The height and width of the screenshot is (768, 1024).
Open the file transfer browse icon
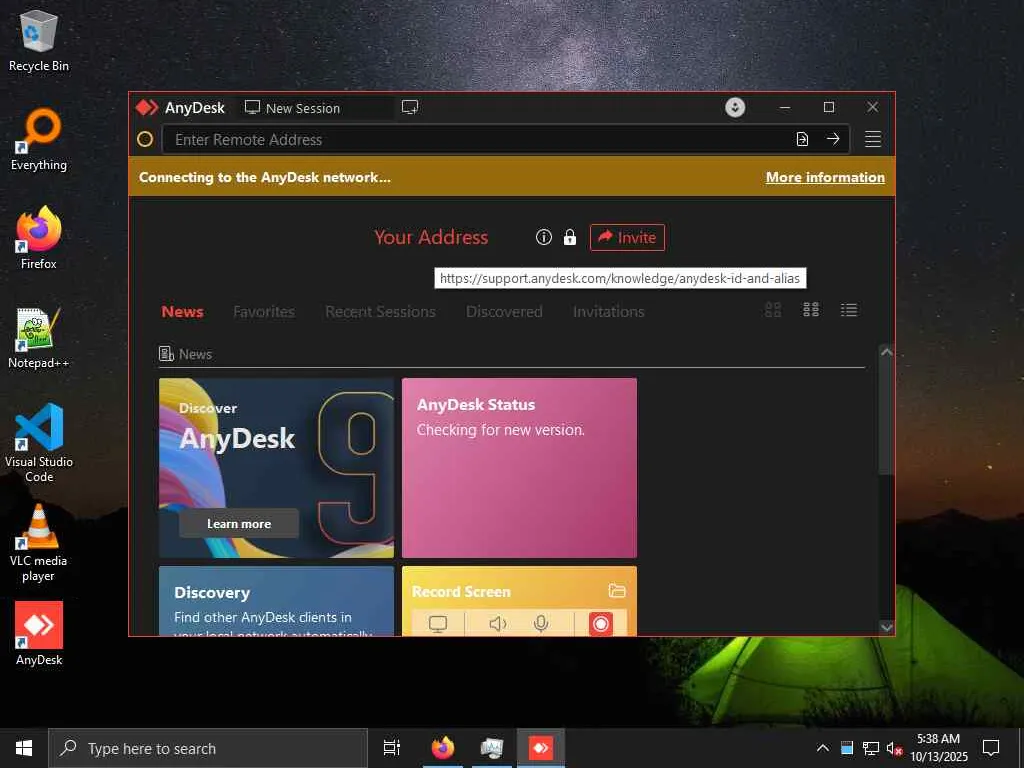(802, 139)
